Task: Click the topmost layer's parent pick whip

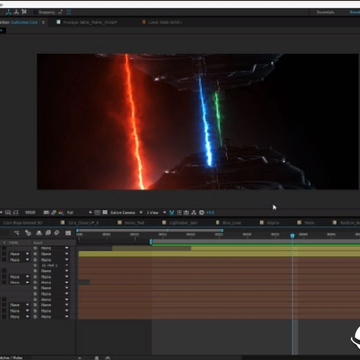Action: coord(35,248)
